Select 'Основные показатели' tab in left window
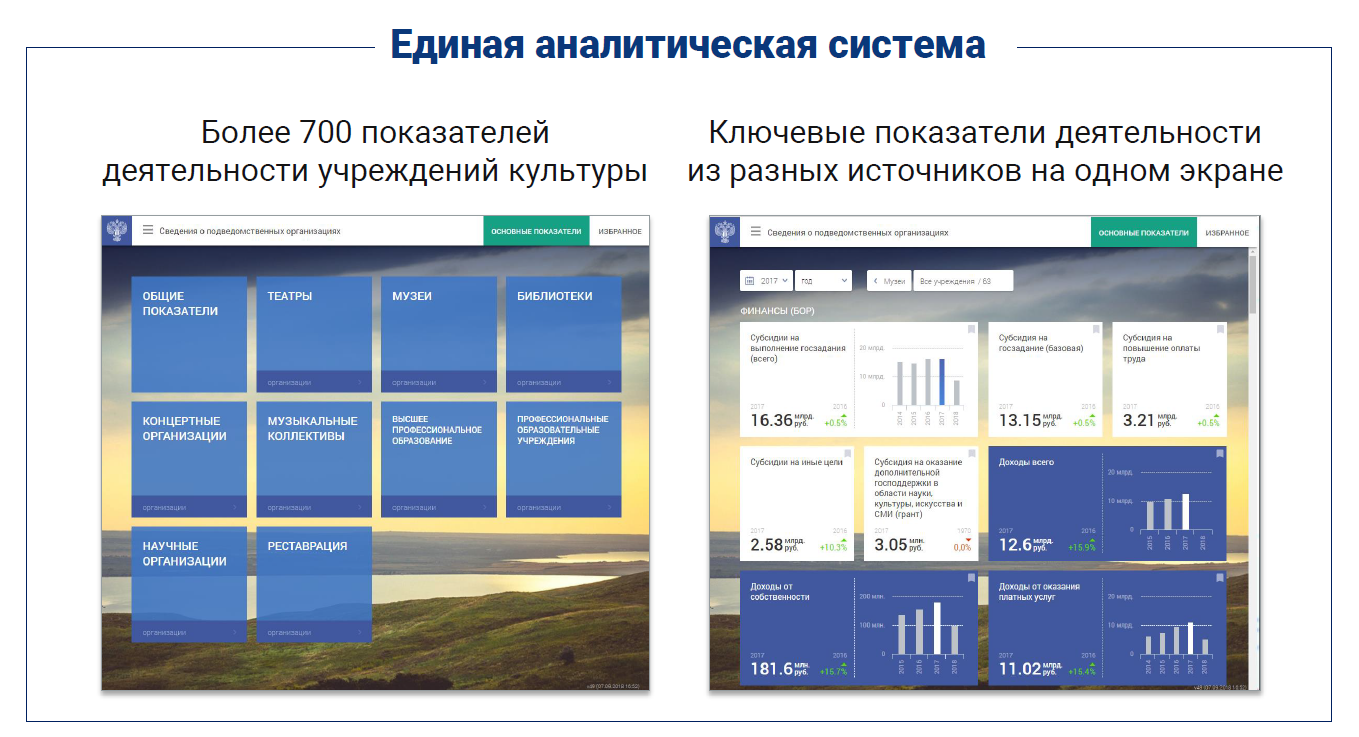The image size is (1359, 737). 536,231
